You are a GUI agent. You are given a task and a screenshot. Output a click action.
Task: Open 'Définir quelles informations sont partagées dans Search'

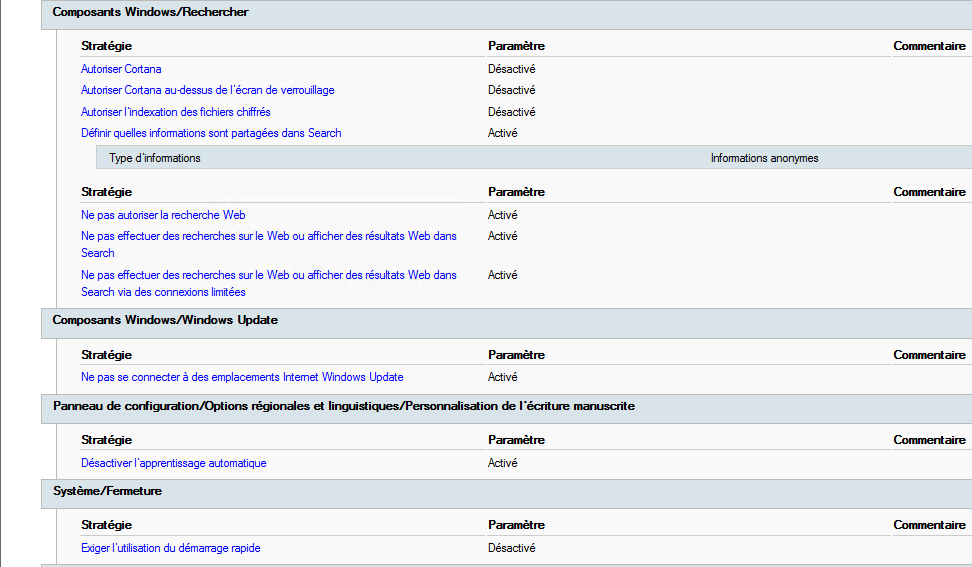[211, 133]
